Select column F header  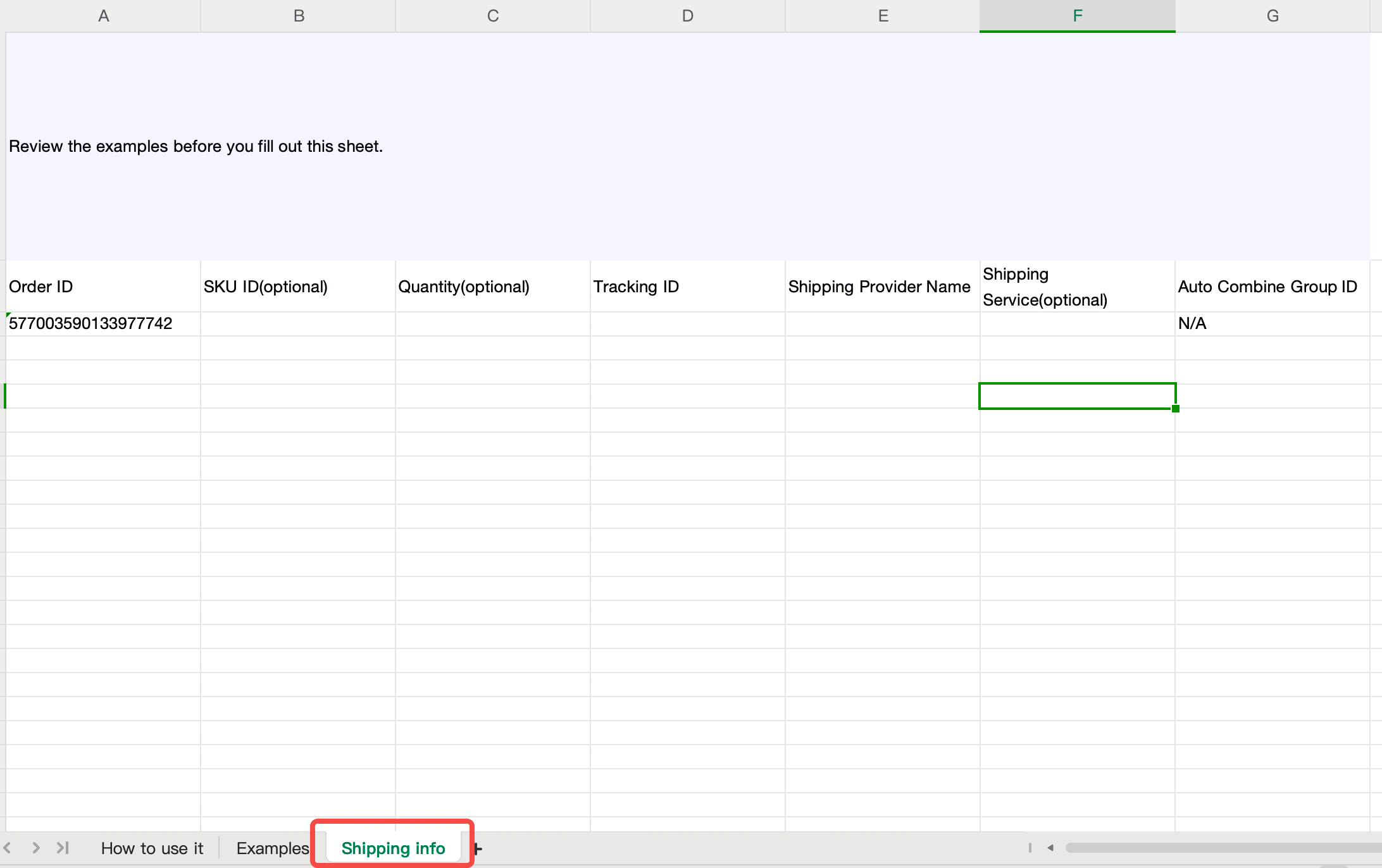click(x=1077, y=16)
